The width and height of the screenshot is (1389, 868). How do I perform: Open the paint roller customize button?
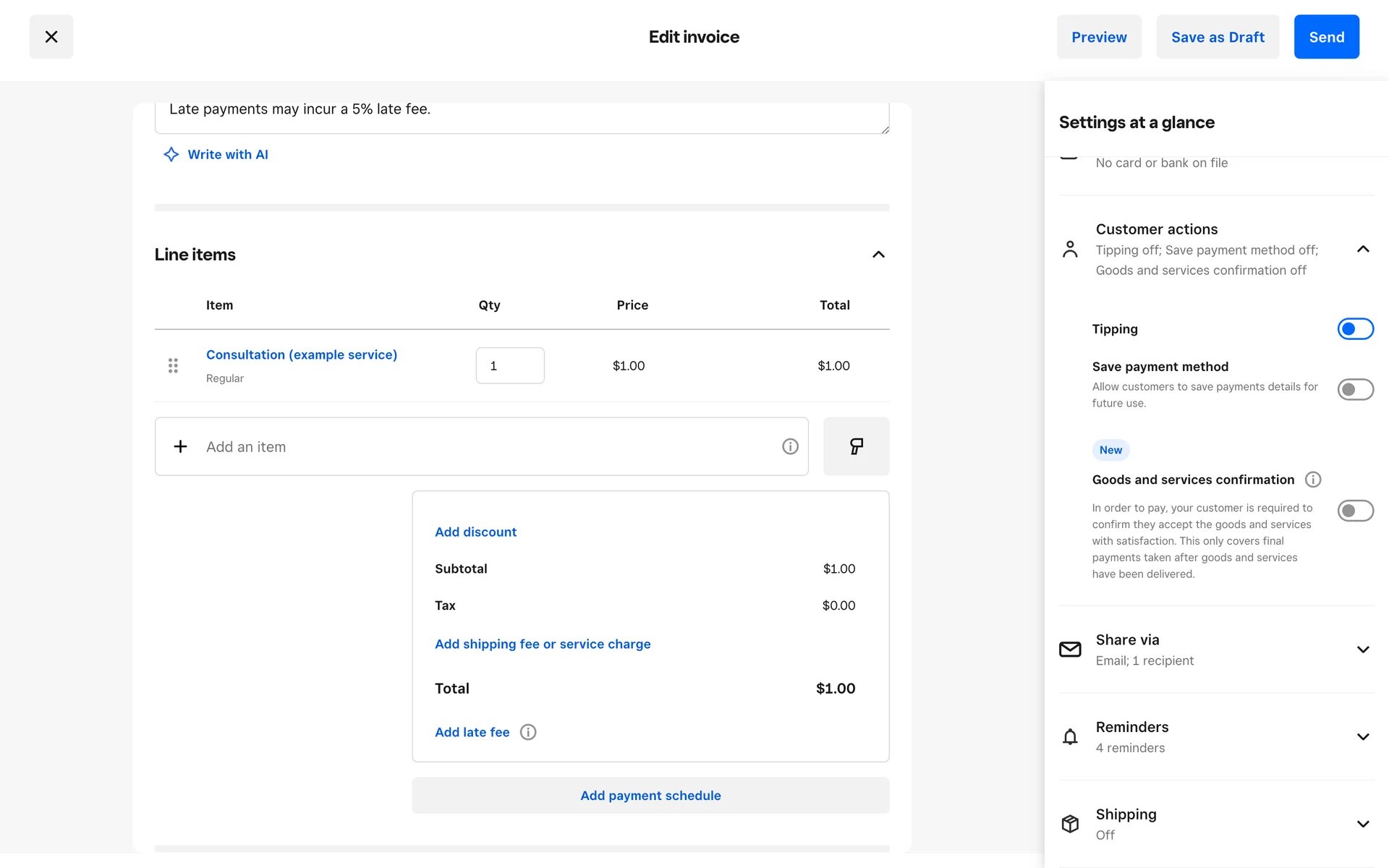click(x=856, y=446)
